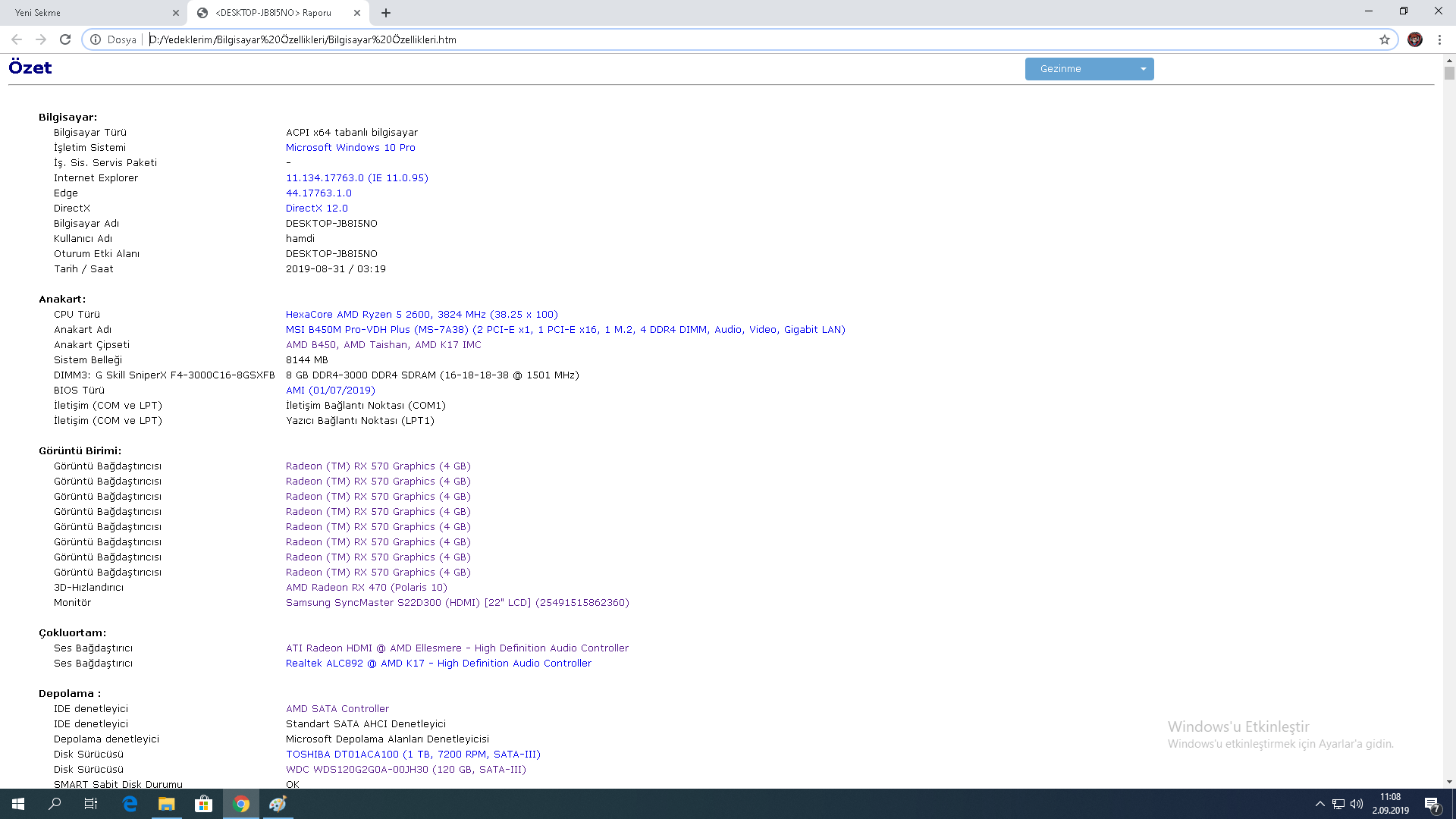Open Microsoft Edge from taskbar
Screen dimensions: 1456x819
click(130, 804)
